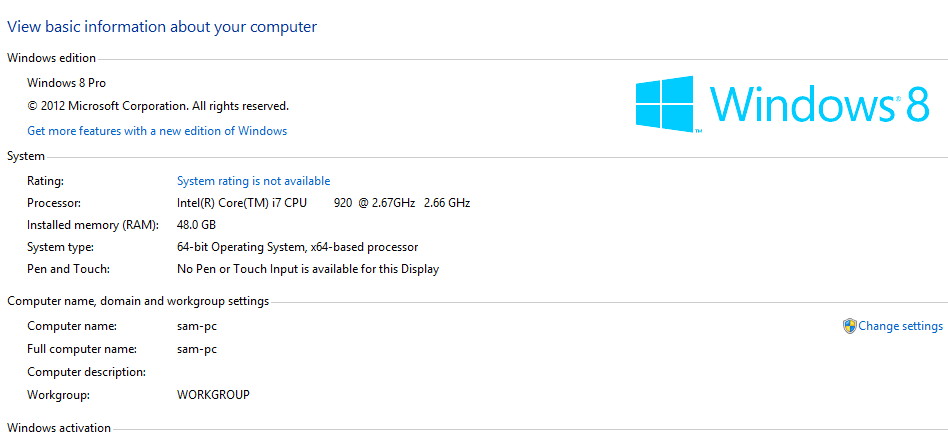The height and width of the screenshot is (437, 948).
Task: Click the WORKGROUP workgroup value
Action: click(x=213, y=395)
